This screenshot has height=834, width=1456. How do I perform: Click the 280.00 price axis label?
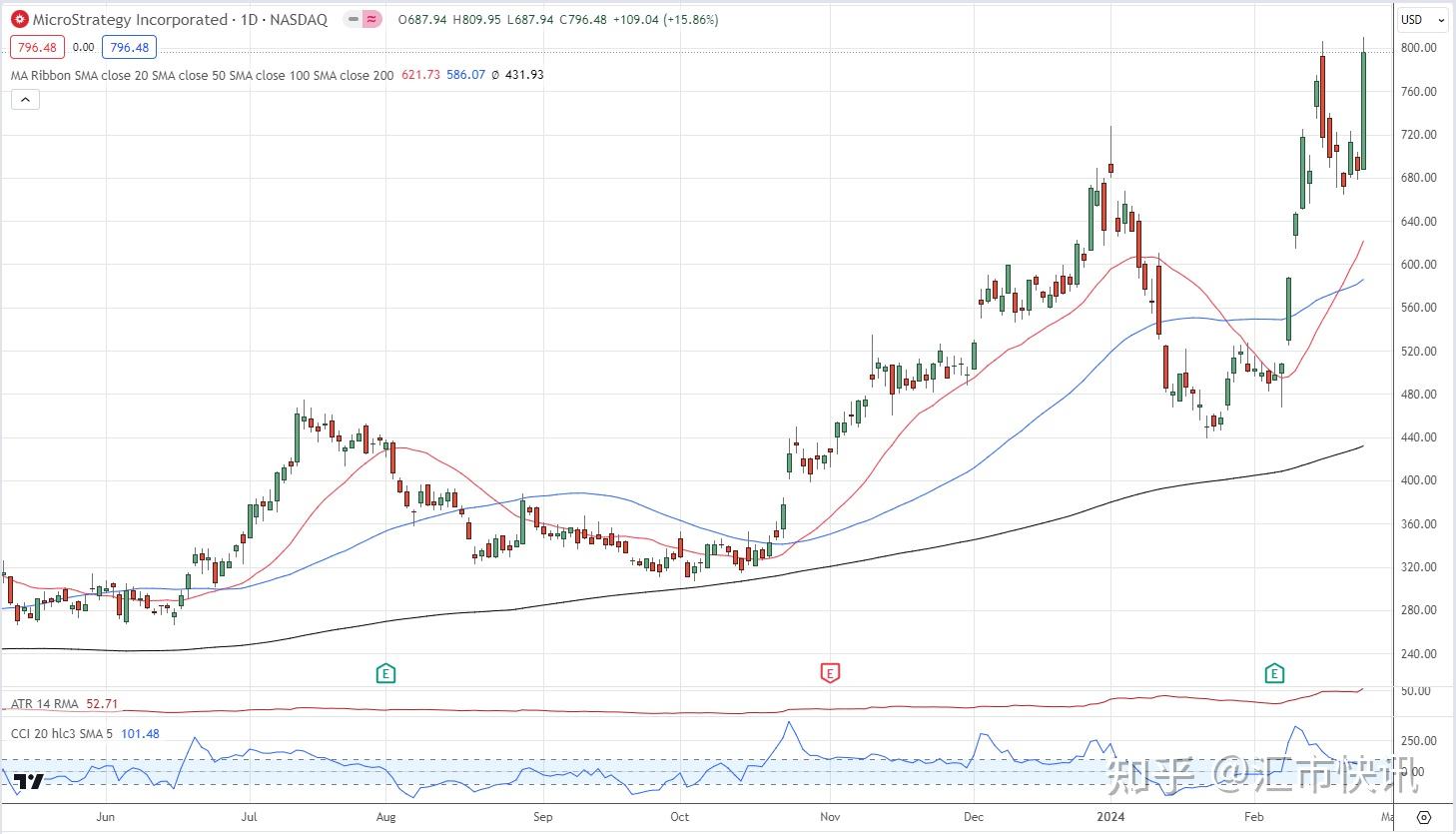pyautogui.click(x=1418, y=610)
